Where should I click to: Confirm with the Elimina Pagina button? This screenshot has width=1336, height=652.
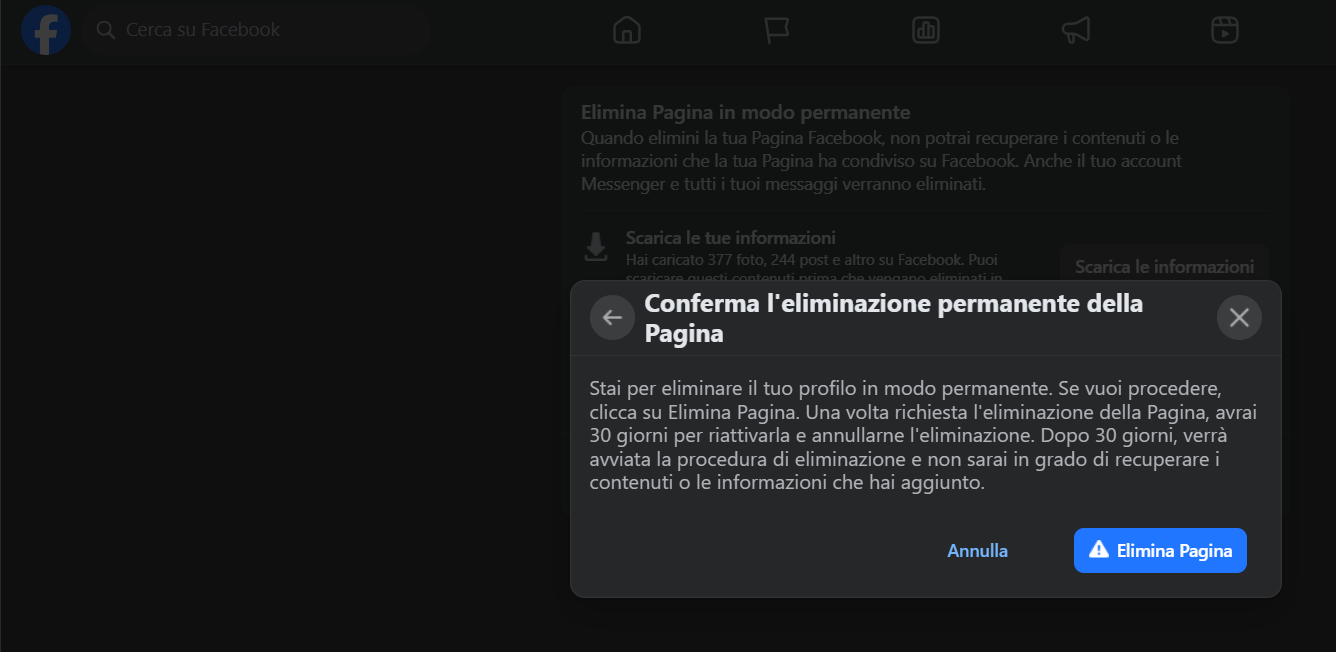pyautogui.click(x=1160, y=551)
